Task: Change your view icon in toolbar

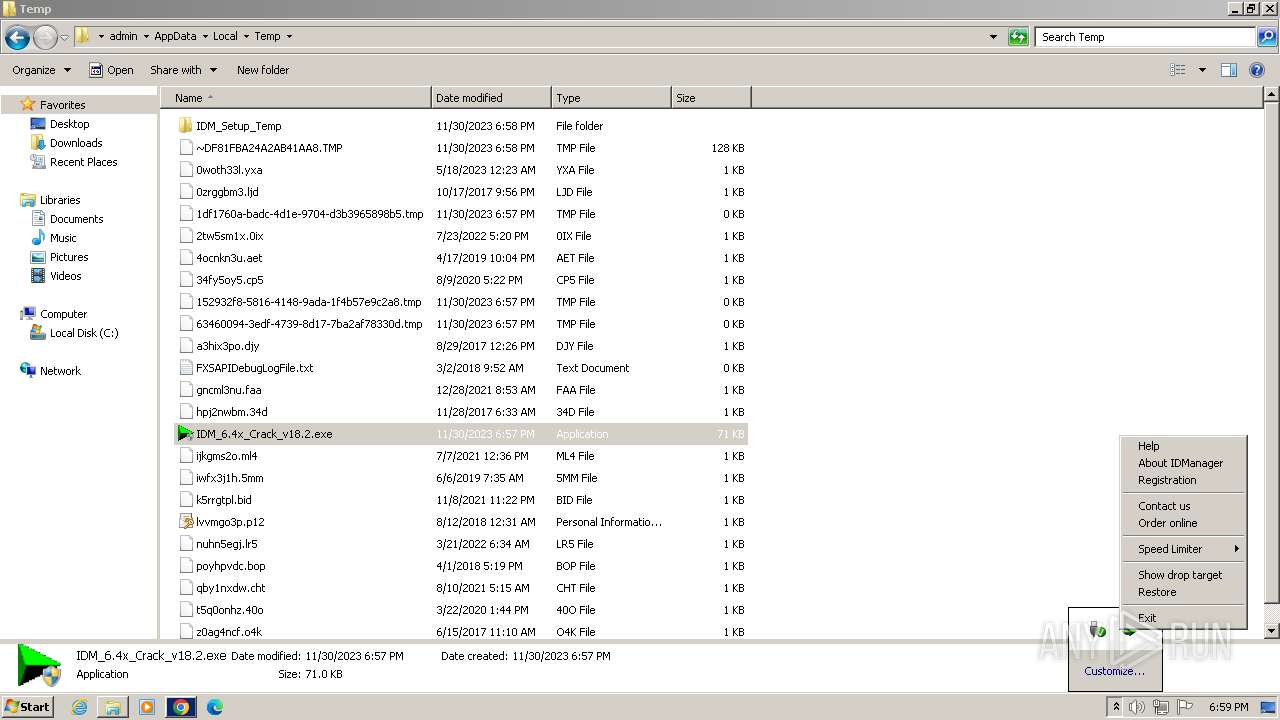Action: [x=1178, y=70]
